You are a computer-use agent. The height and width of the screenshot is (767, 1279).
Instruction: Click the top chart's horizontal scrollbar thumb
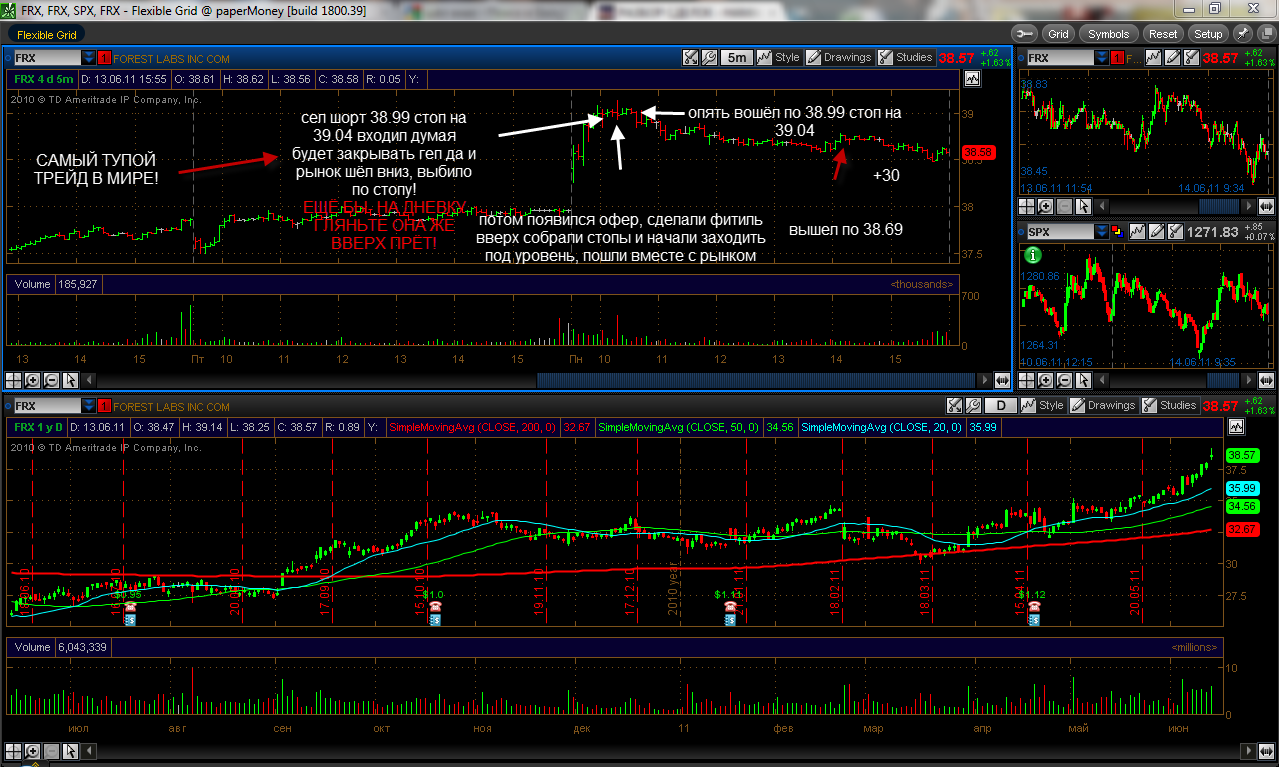click(x=757, y=380)
